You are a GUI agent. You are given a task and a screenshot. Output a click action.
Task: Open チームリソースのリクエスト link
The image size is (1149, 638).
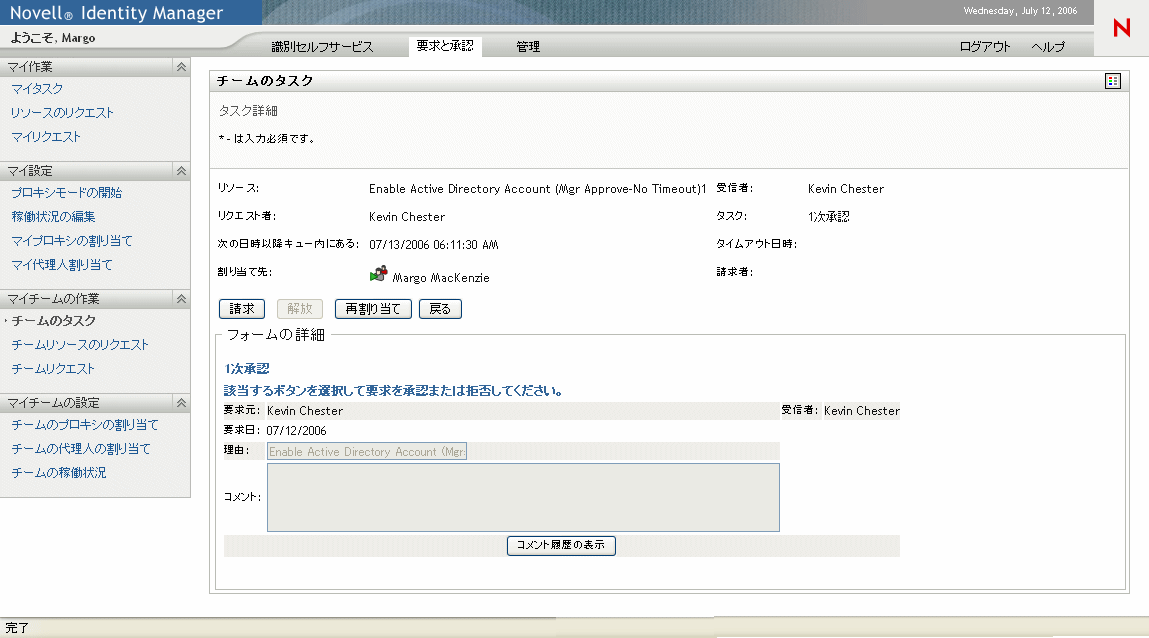tap(80, 345)
